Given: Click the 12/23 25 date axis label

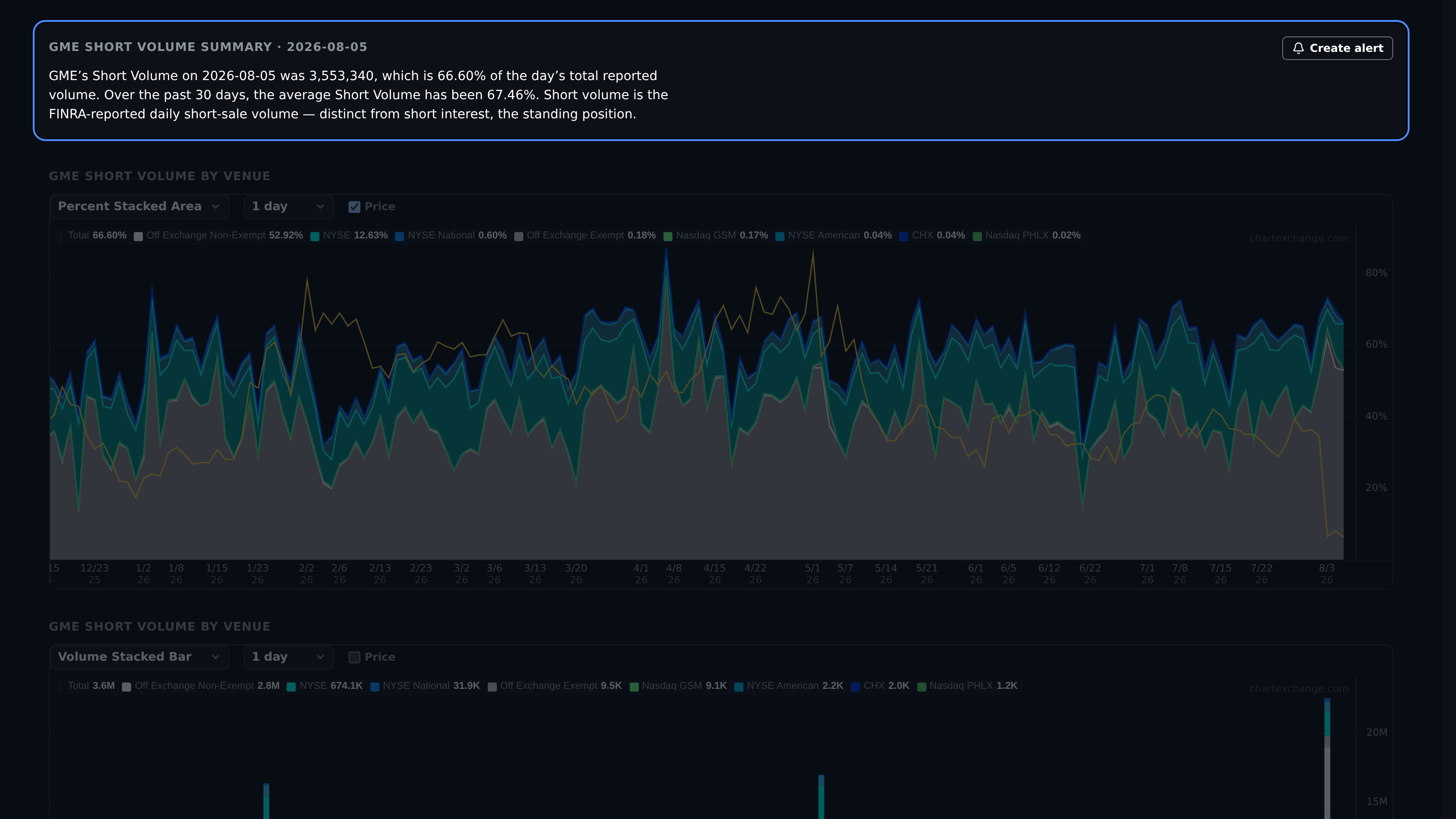Looking at the screenshot, I should pyautogui.click(x=94, y=574).
